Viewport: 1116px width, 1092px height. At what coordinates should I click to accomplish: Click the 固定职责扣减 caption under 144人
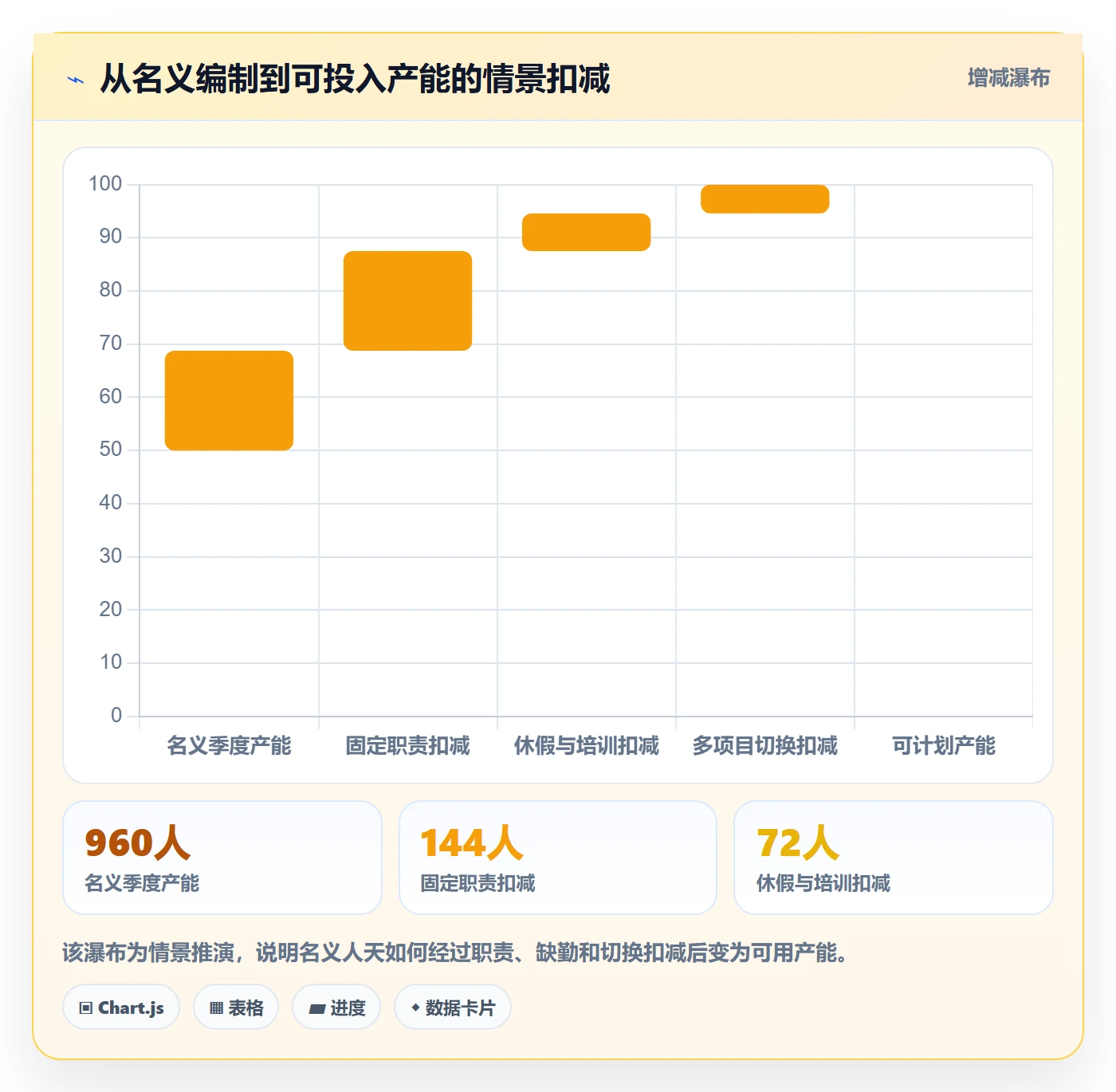[x=478, y=883]
